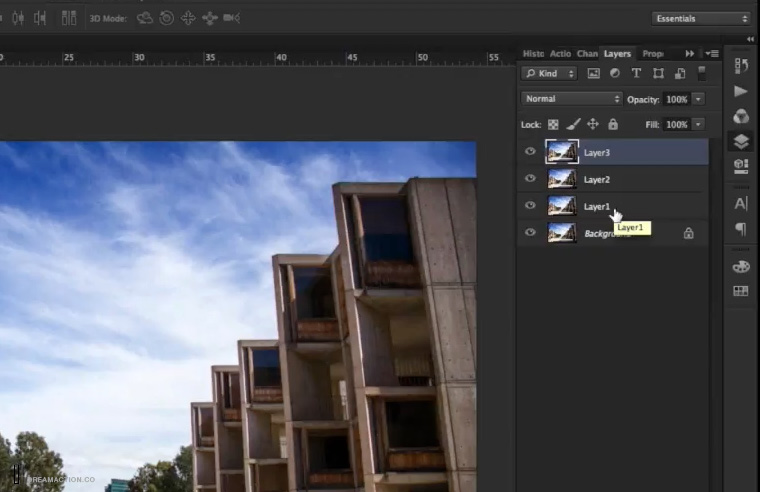Click the distribute right edges icon
760x492 pixels.
(x=40, y=18)
